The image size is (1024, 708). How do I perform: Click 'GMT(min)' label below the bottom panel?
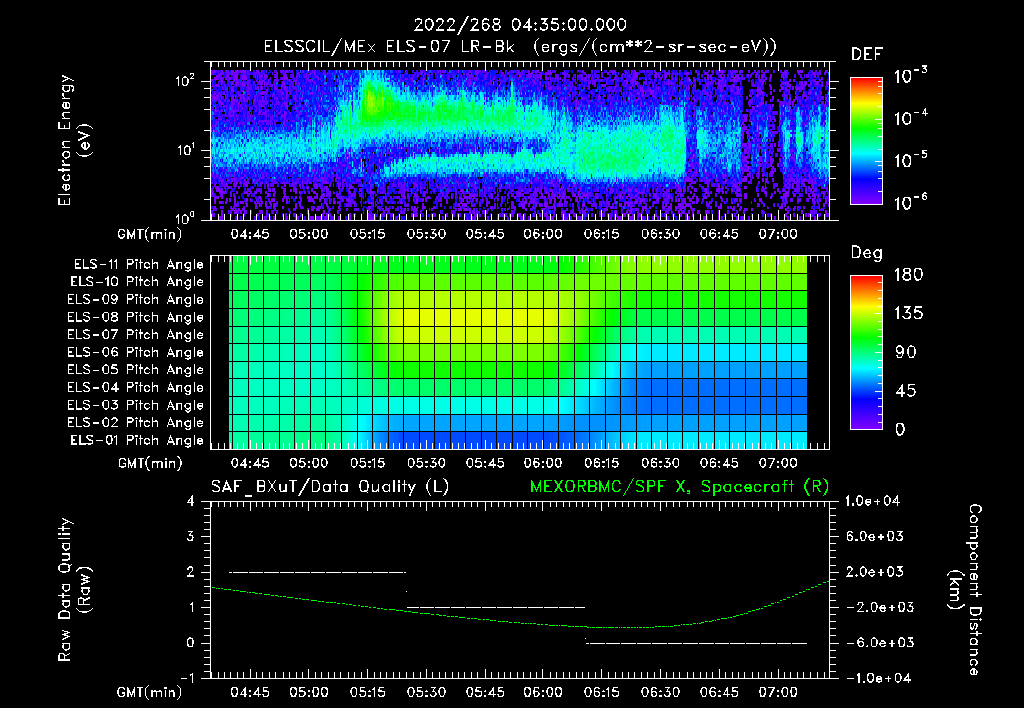click(150, 692)
